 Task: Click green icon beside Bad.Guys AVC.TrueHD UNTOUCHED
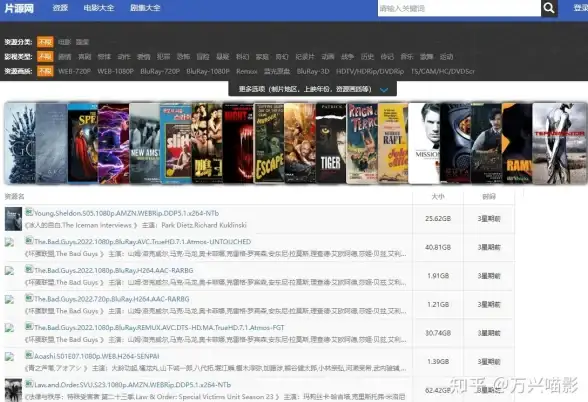click(29, 240)
